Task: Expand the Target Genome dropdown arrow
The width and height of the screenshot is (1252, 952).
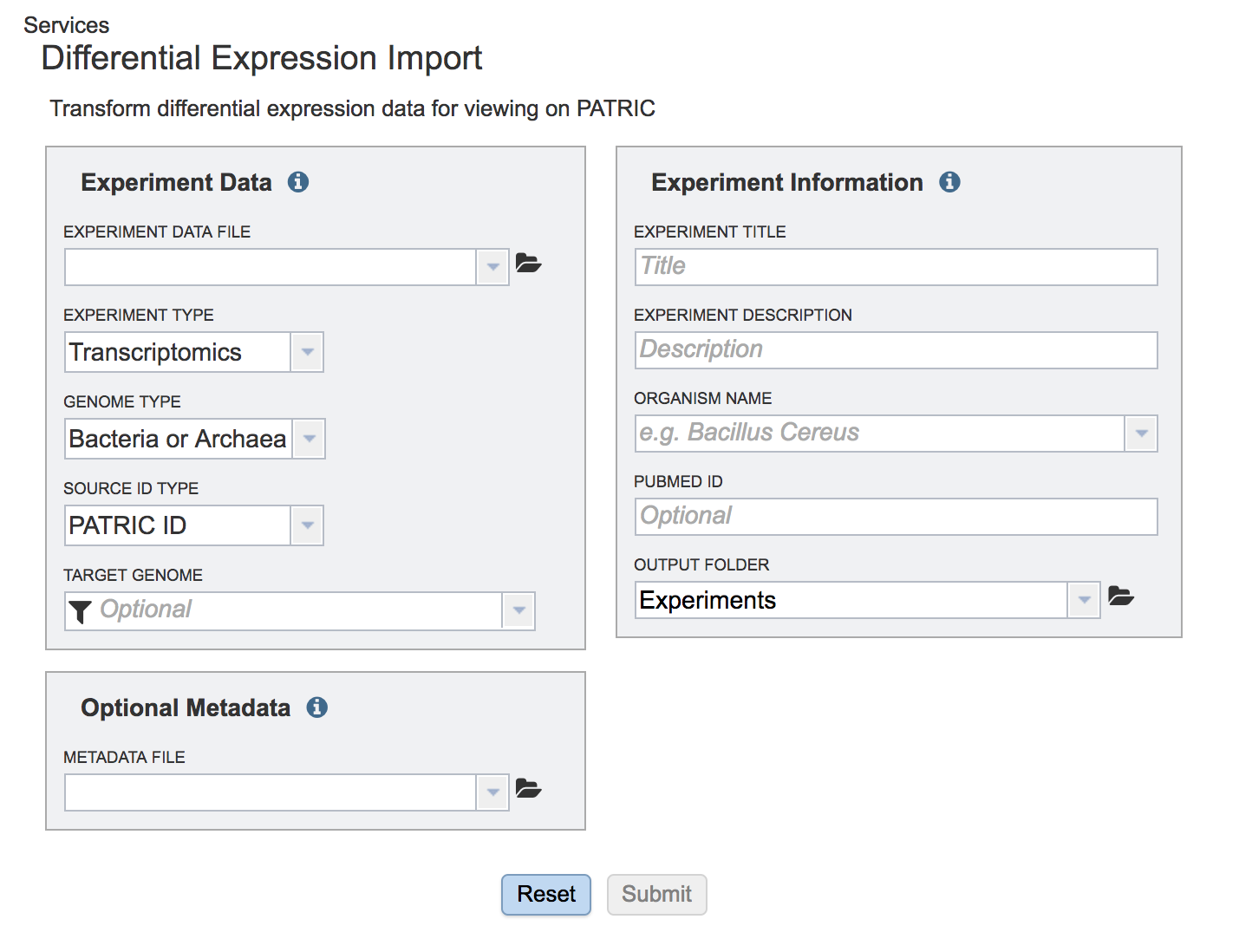Action: pos(518,611)
